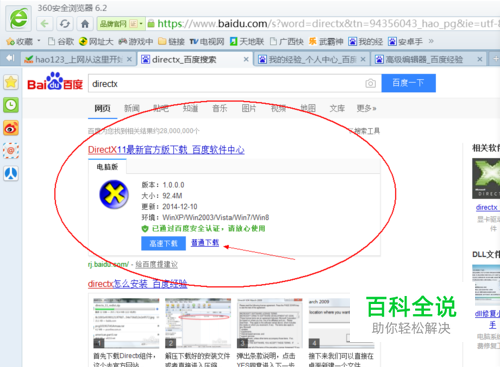
Task: Click the green DirectX related software thumbnail
Action: [x=486, y=178]
